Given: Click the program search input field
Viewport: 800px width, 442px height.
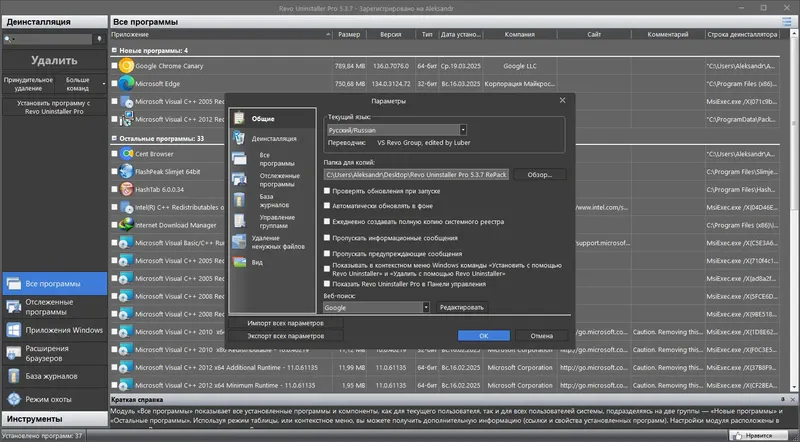Looking at the screenshot, I should [x=53, y=39].
